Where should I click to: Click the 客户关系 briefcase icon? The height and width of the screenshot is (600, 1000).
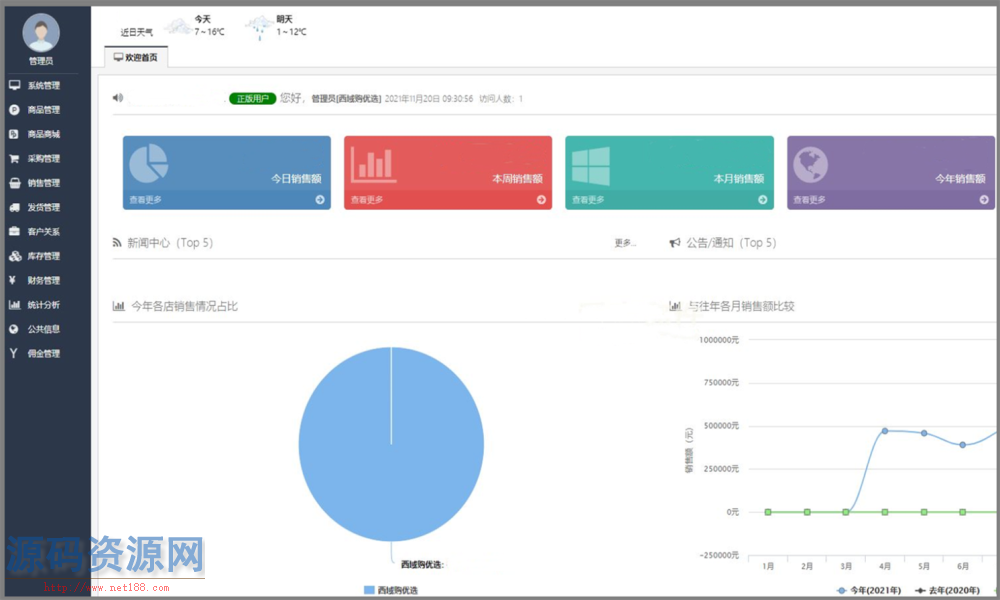point(14,231)
